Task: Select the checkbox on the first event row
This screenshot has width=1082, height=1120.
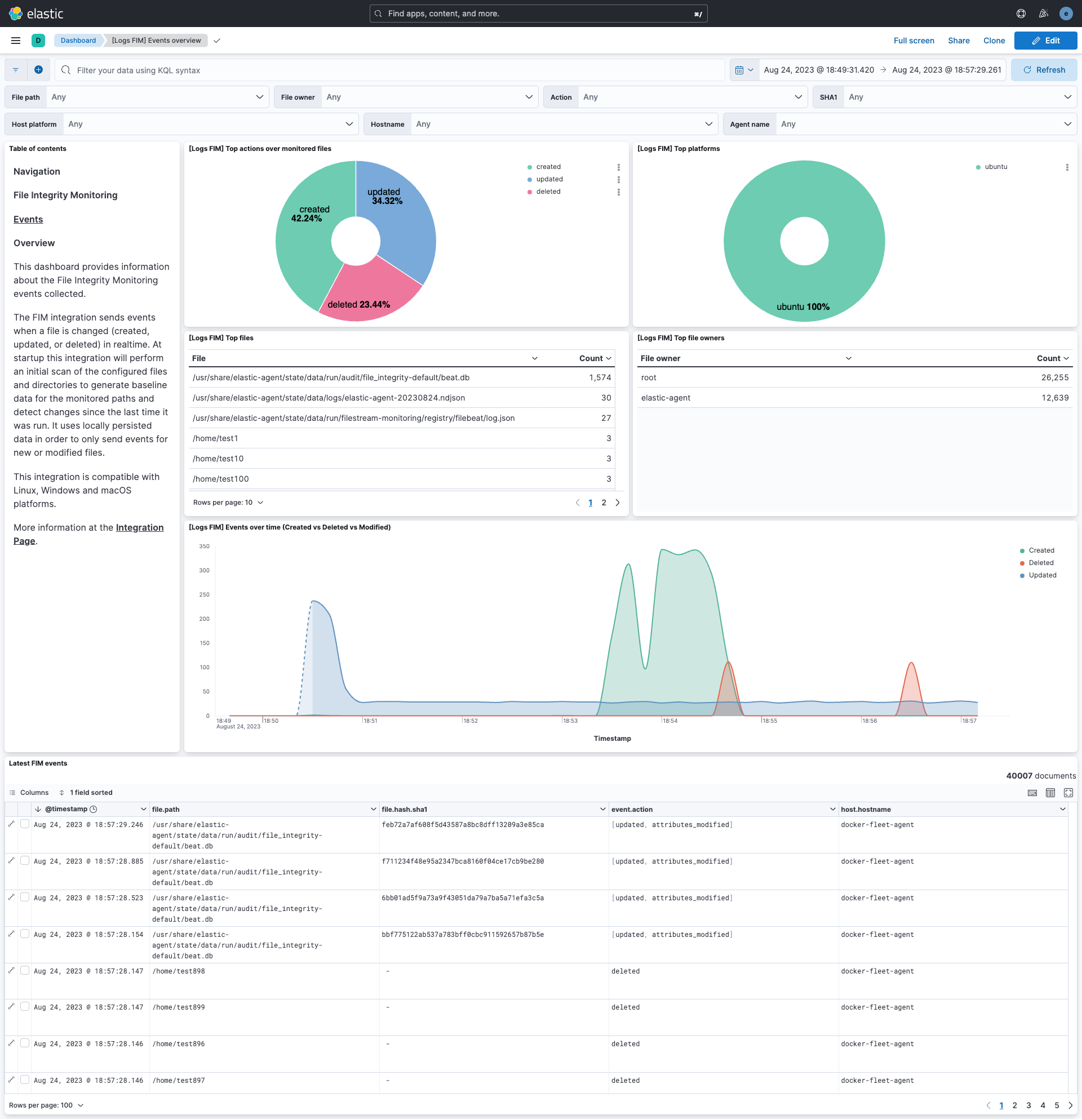Action: [25, 824]
